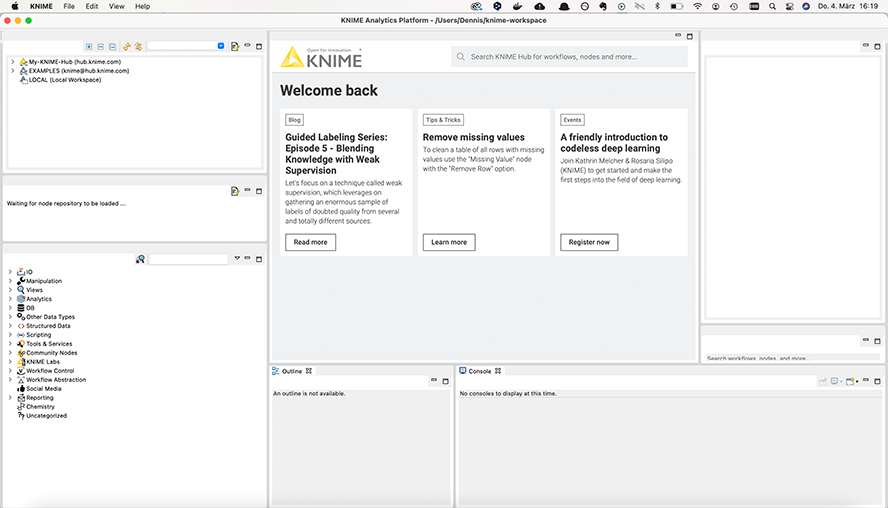Screen dimensions: 888x508
Task: Click the Read more button on the blog card
Action: click(310, 242)
